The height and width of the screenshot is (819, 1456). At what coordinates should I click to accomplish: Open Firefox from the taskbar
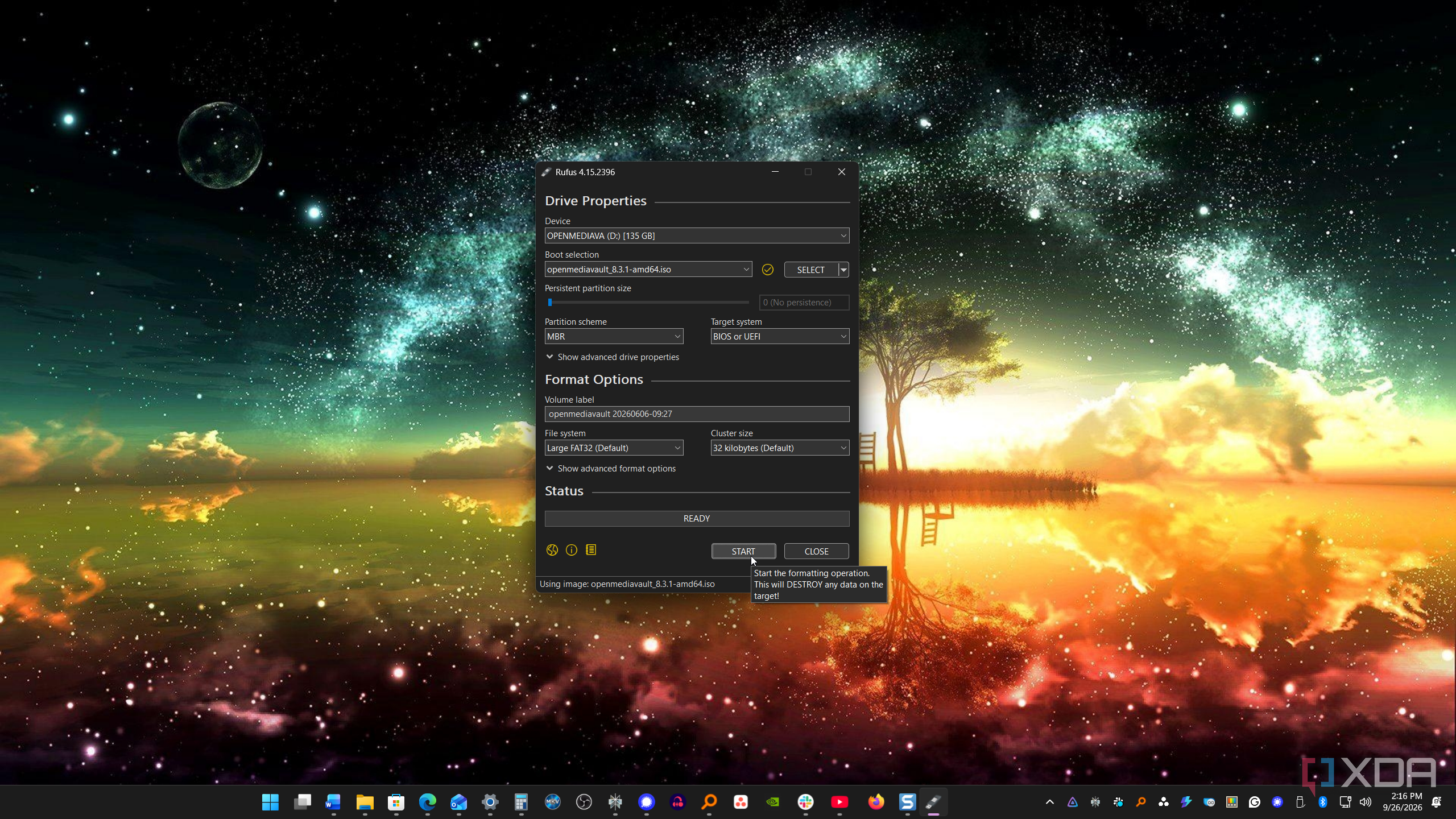[x=876, y=802]
